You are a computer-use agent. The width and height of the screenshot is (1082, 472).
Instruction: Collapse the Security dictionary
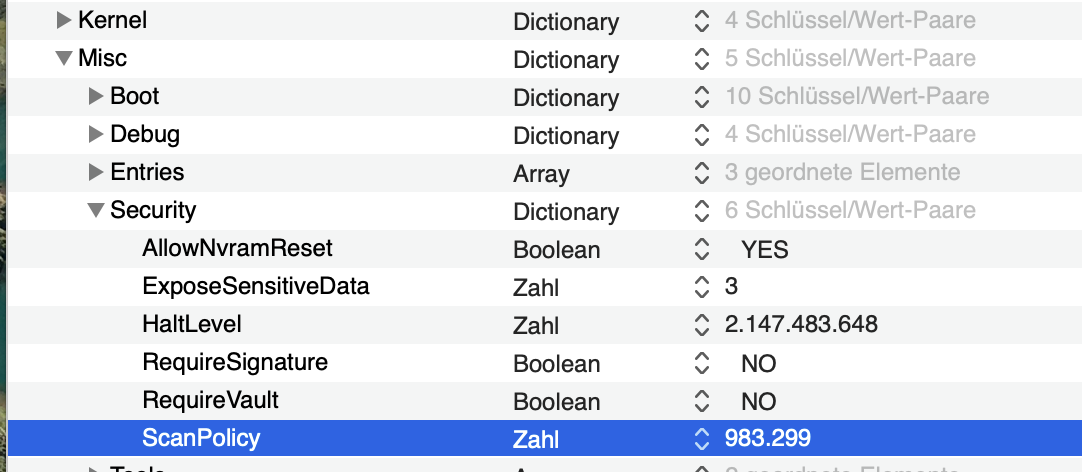pos(96,211)
